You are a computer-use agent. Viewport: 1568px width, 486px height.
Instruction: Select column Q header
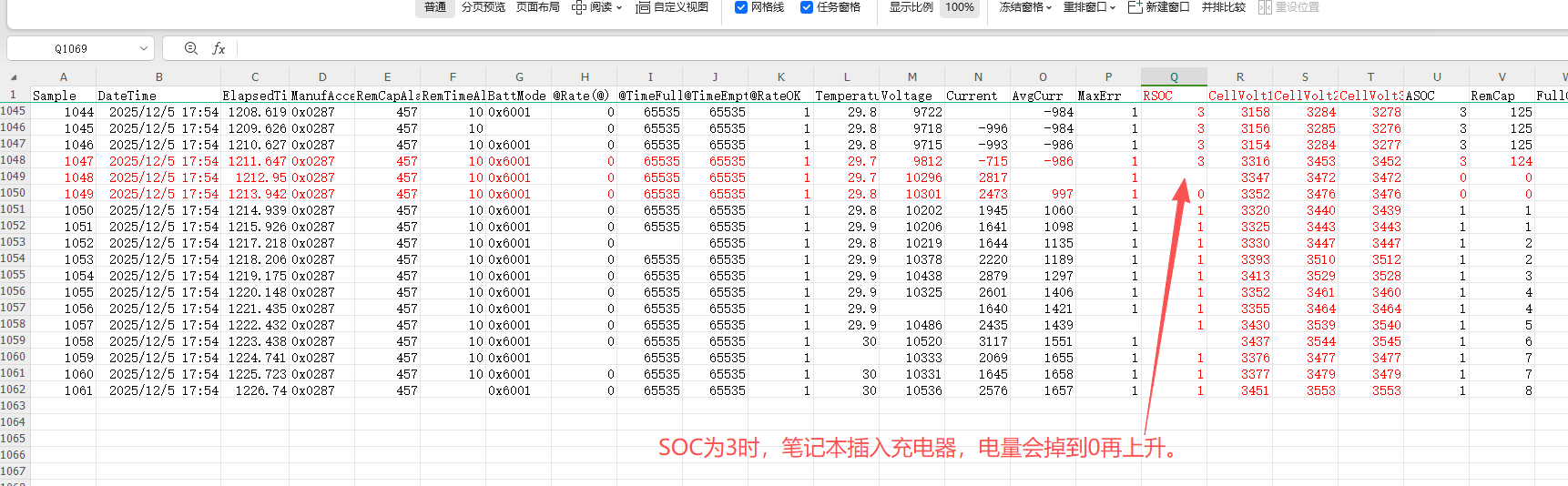pos(1174,77)
